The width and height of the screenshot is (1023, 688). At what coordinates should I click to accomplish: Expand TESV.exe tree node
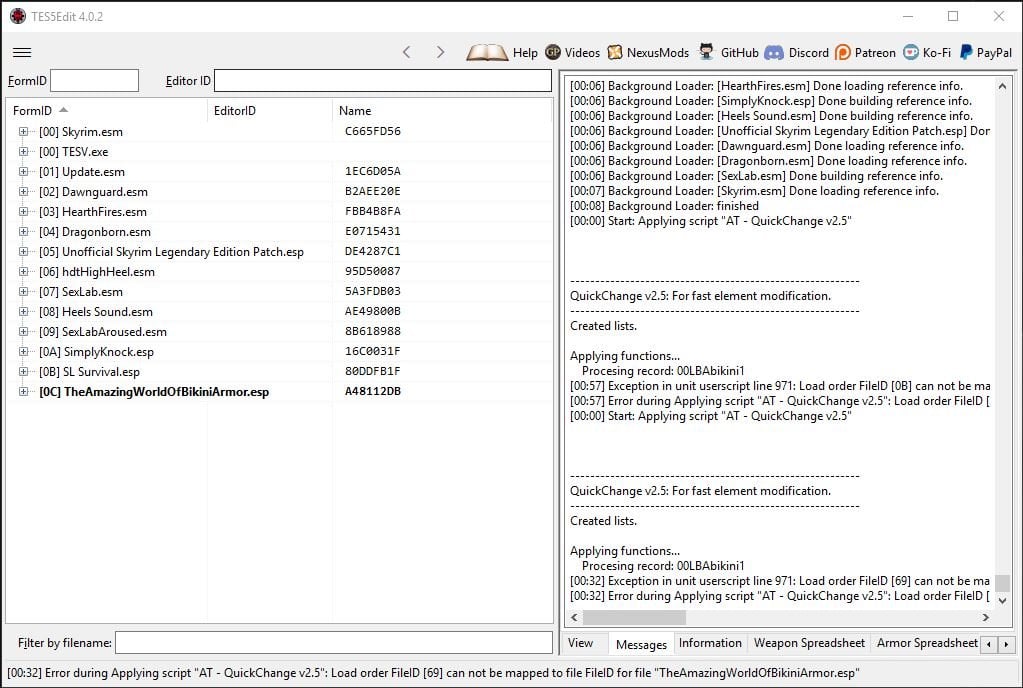tap(23, 151)
